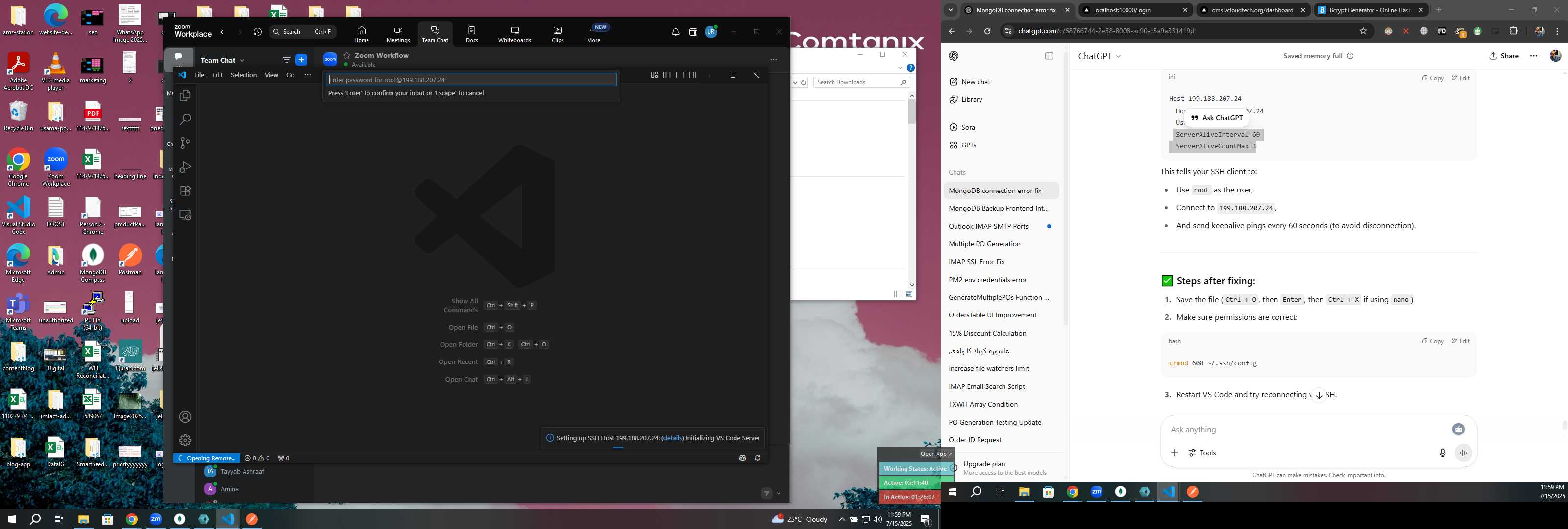Open the Zoom chat filter icon
The width and height of the screenshot is (1568, 529).
click(286, 60)
